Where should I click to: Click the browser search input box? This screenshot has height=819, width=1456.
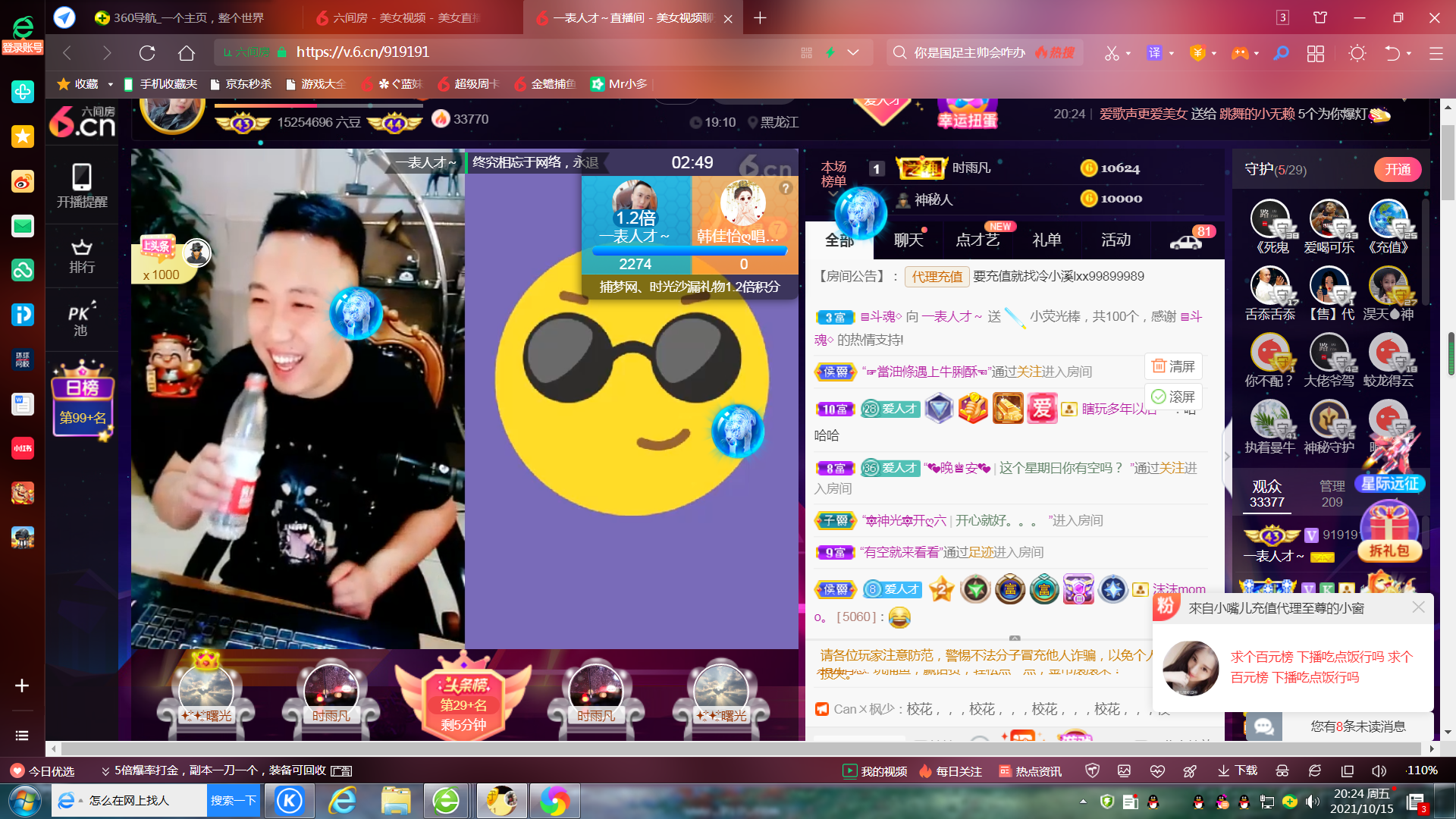[x=968, y=52]
